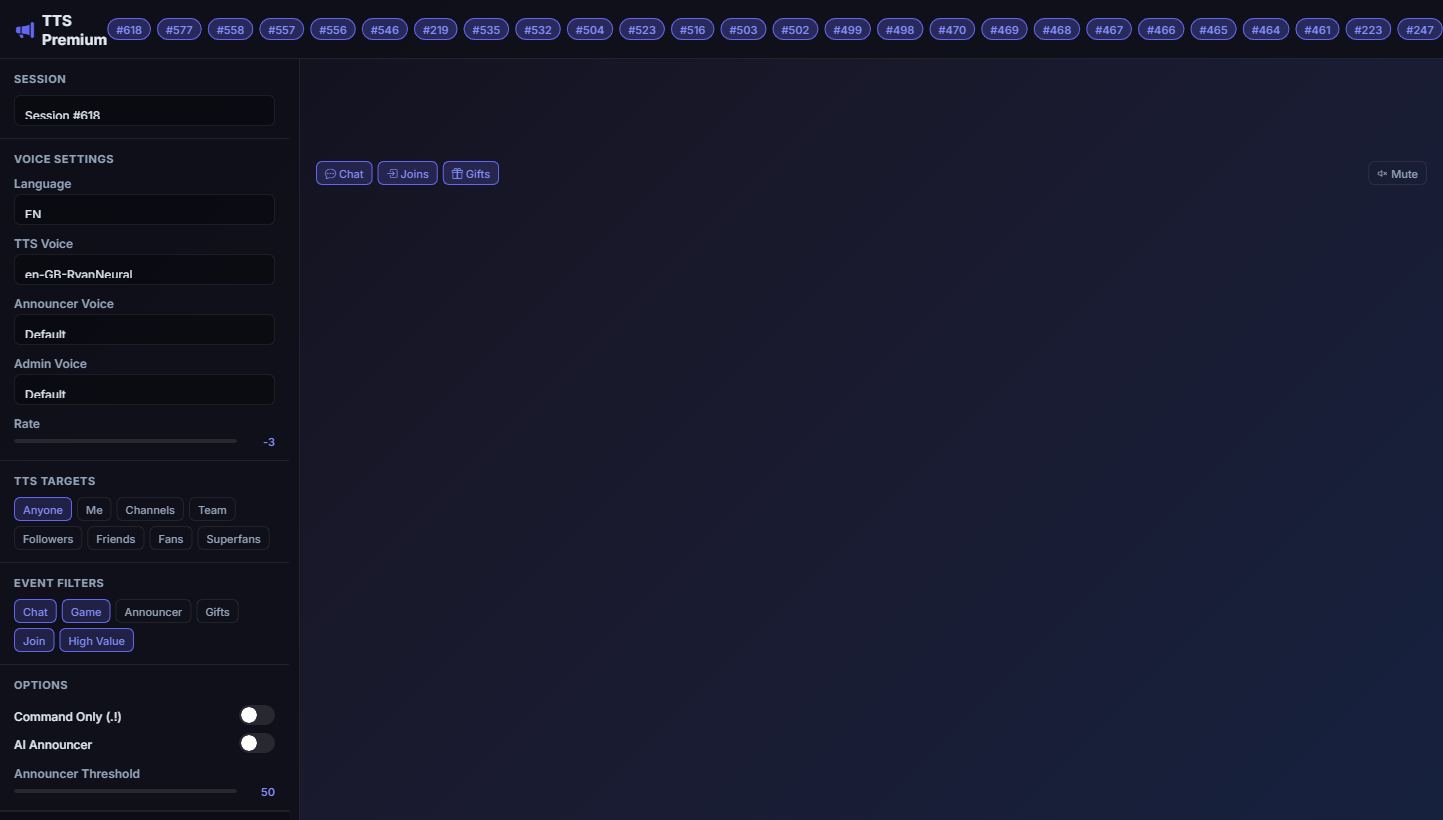This screenshot has height=820, width=1443.
Task: Mute audio with the Mute button
Action: click(1397, 173)
